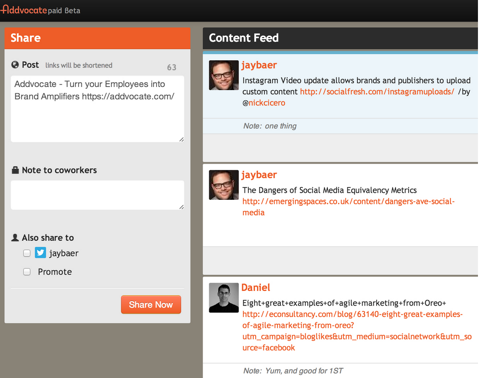480x378 pixels.
Task: Click the Twitter bird icon next to jaybaer
Action: (x=40, y=253)
